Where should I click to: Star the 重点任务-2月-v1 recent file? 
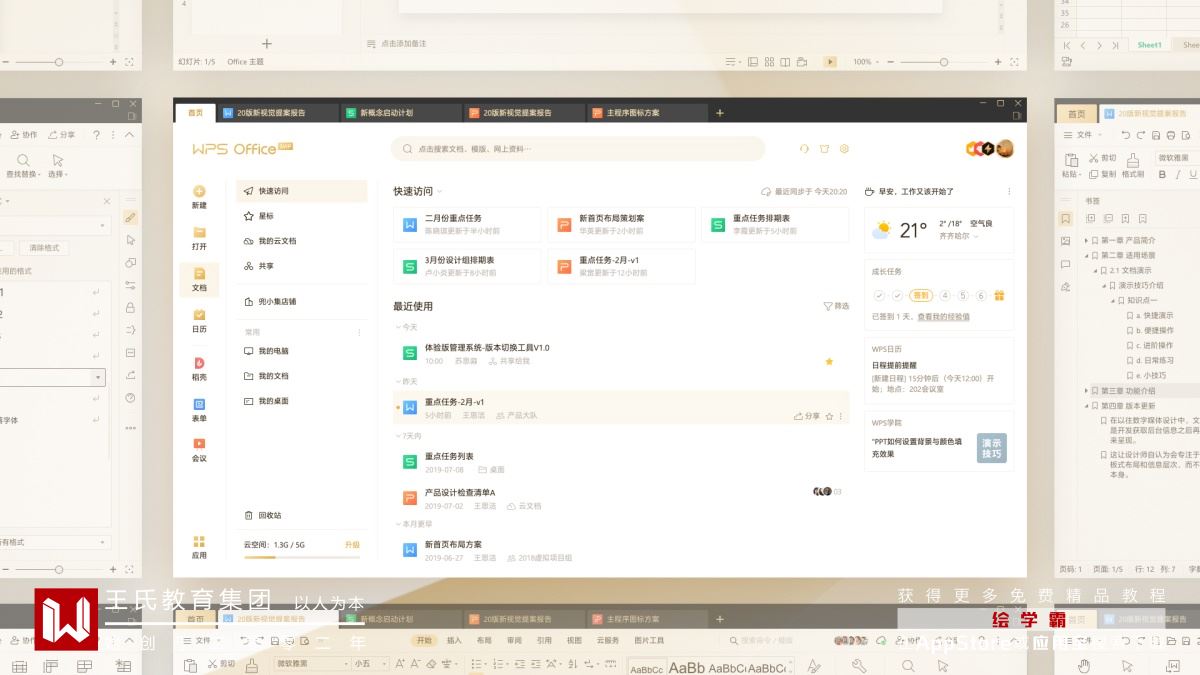(x=829, y=416)
